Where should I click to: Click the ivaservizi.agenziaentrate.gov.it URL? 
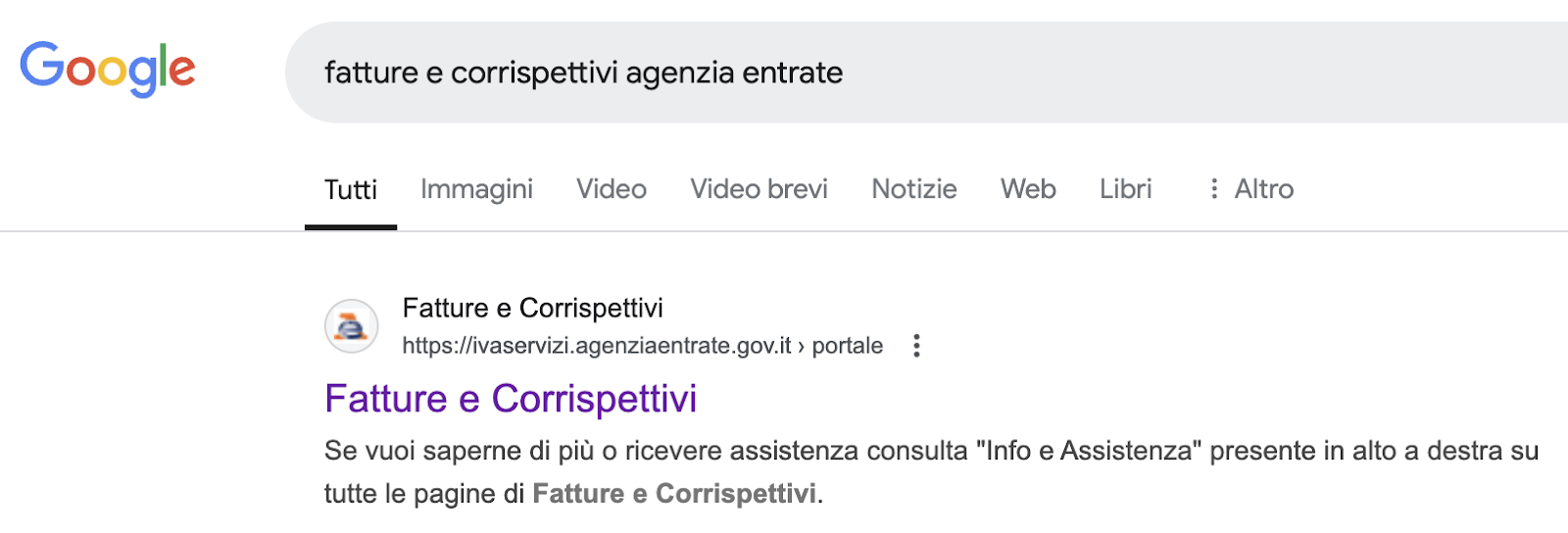coord(597,346)
